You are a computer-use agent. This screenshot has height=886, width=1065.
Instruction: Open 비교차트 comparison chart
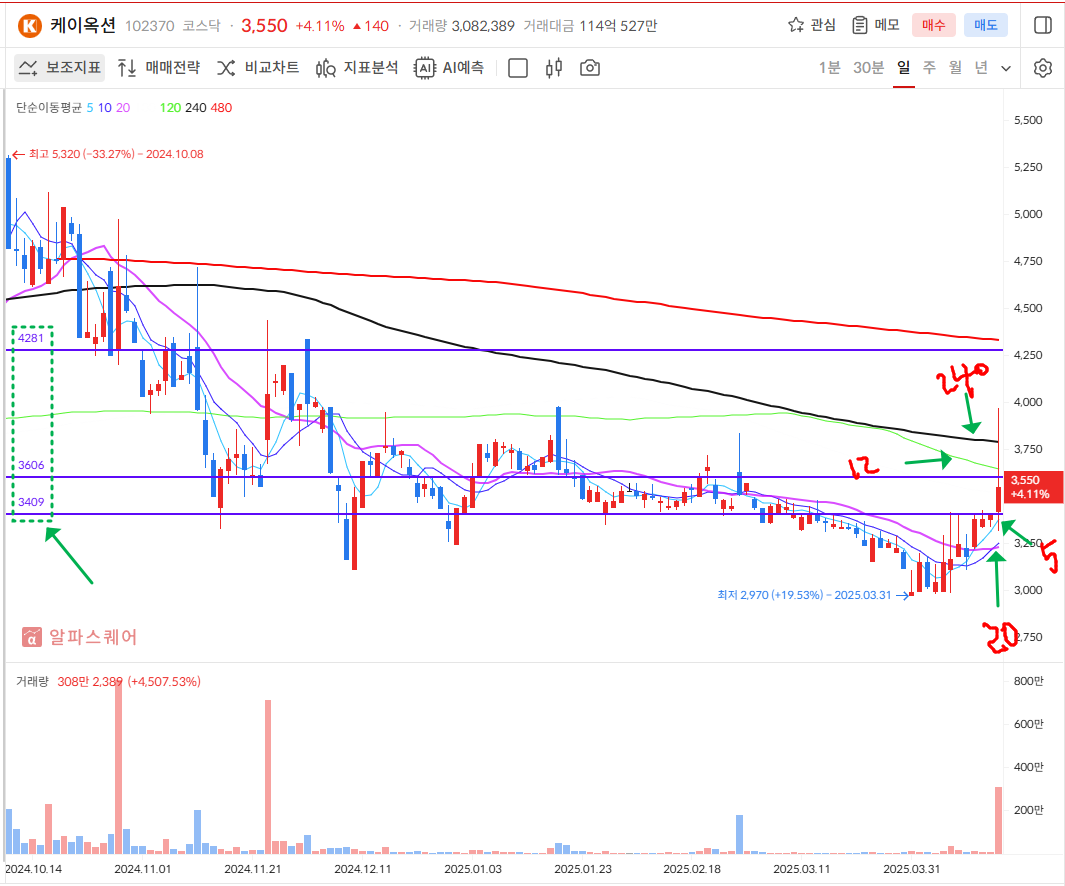click(257, 68)
